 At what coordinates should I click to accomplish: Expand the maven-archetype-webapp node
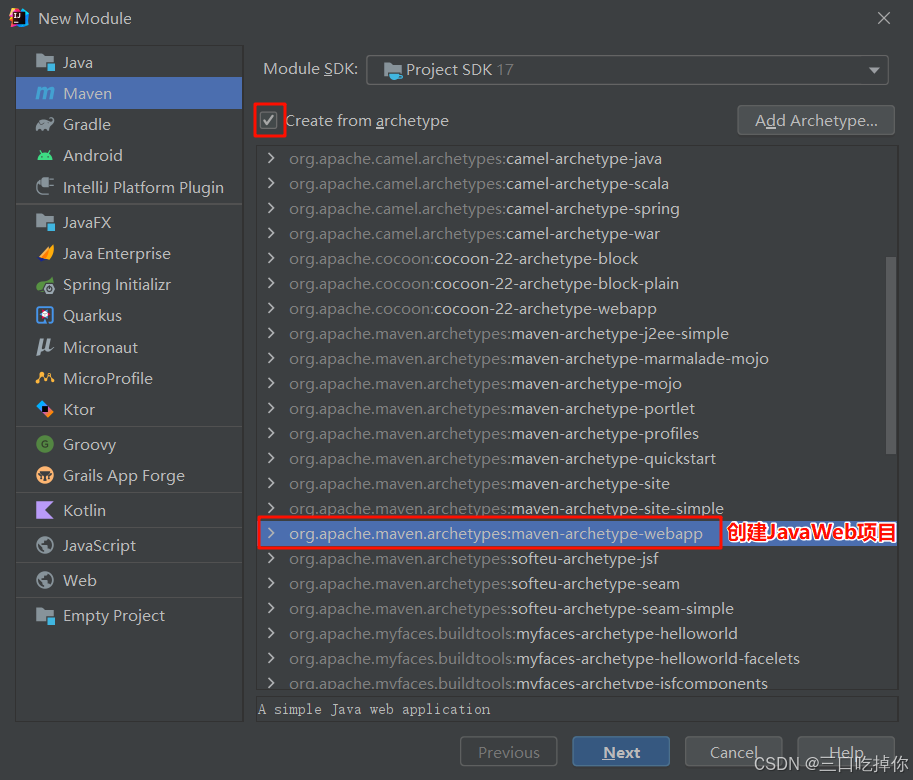[x=271, y=533]
